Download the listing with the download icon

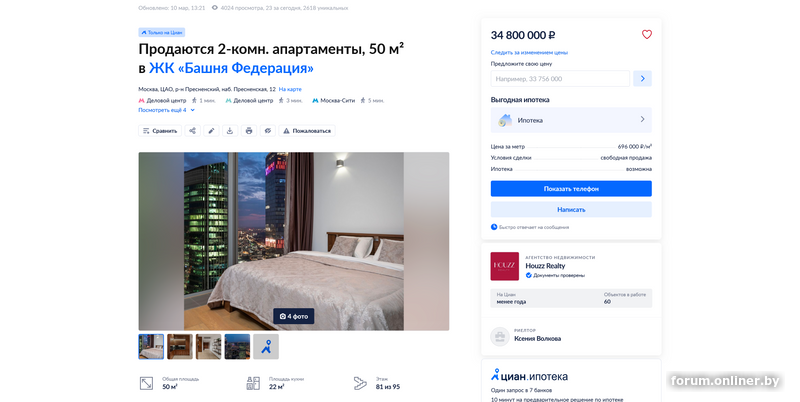click(x=230, y=131)
